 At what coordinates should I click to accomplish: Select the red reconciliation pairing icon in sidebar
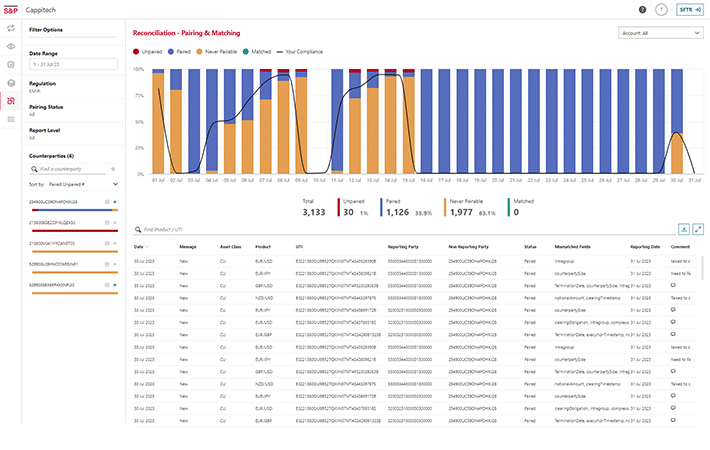pyautogui.click(x=11, y=101)
